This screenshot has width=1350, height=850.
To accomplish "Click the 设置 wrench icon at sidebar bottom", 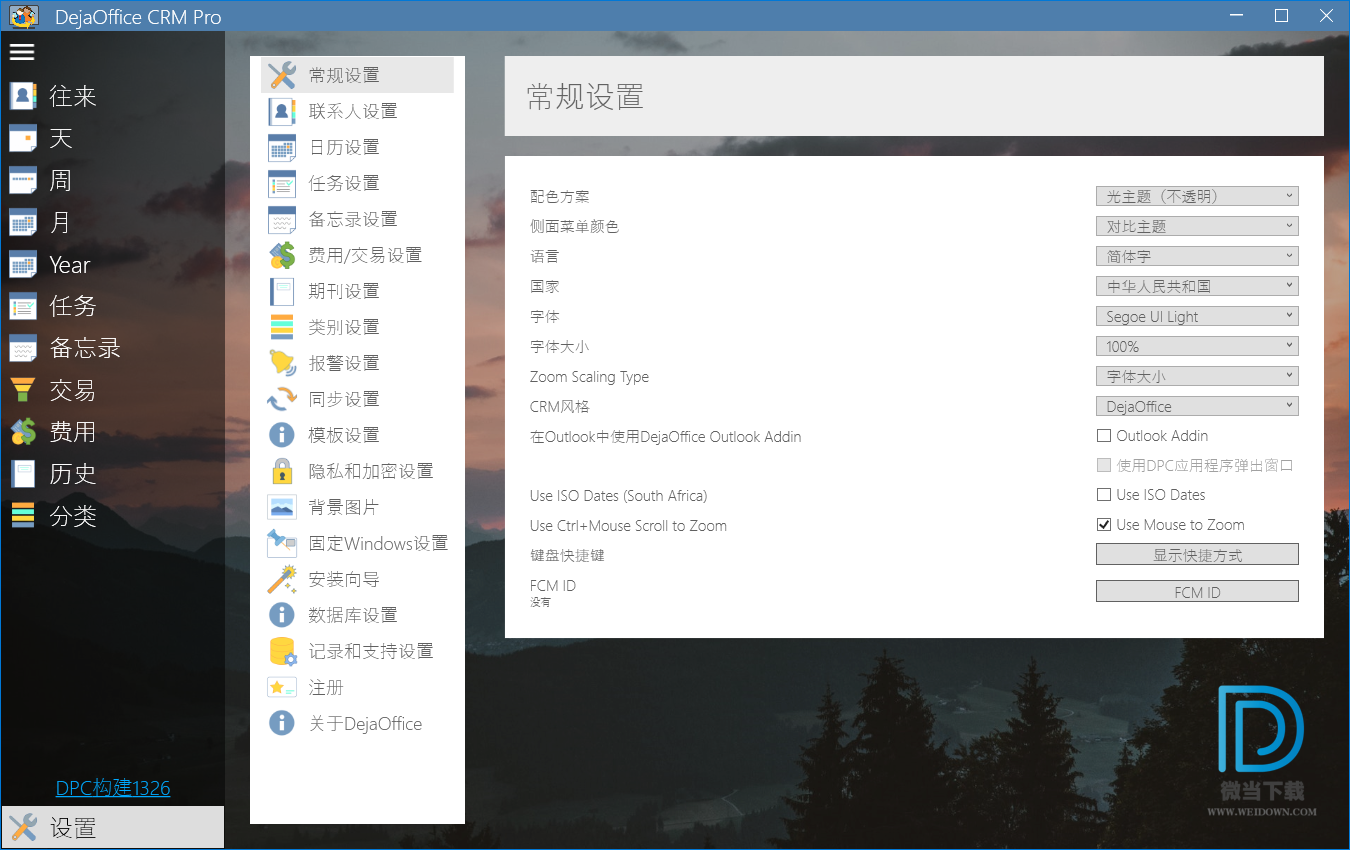I will pos(23,828).
